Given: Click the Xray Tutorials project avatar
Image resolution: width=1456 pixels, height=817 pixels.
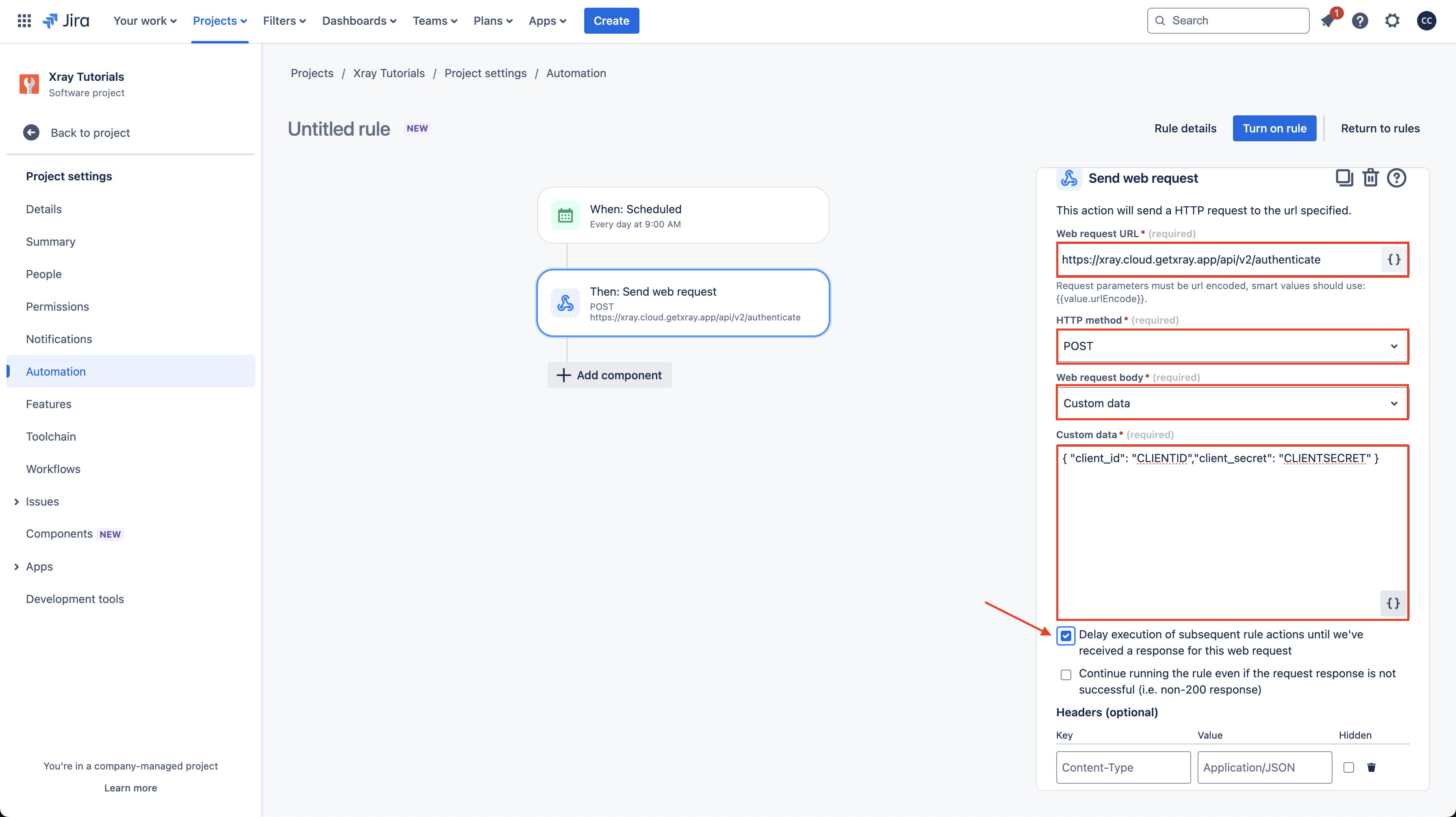Looking at the screenshot, I should click(x=29, y=84).
